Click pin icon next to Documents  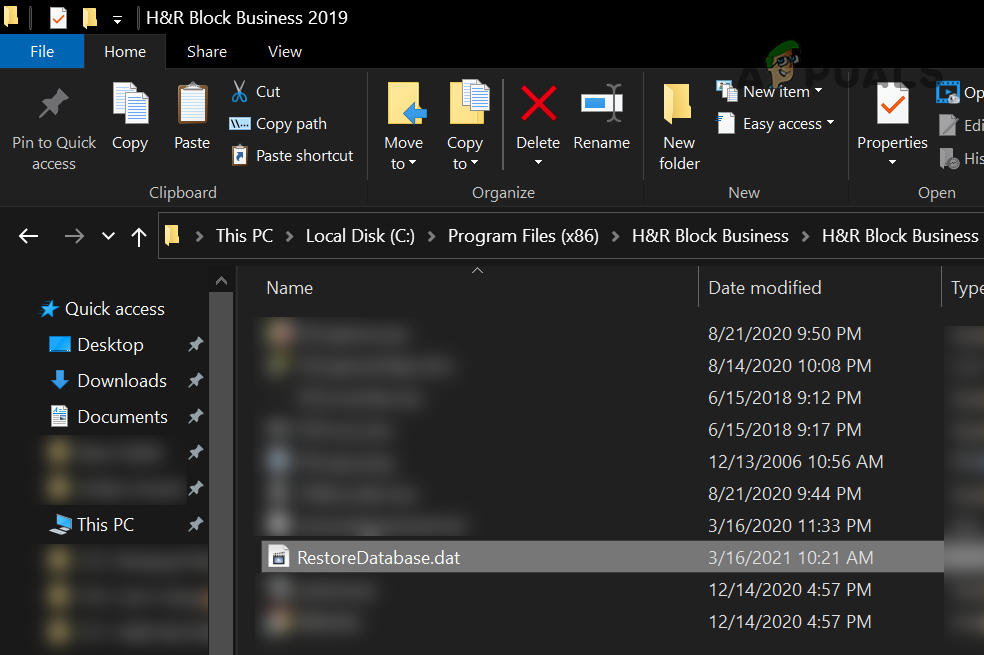(196, 415)
